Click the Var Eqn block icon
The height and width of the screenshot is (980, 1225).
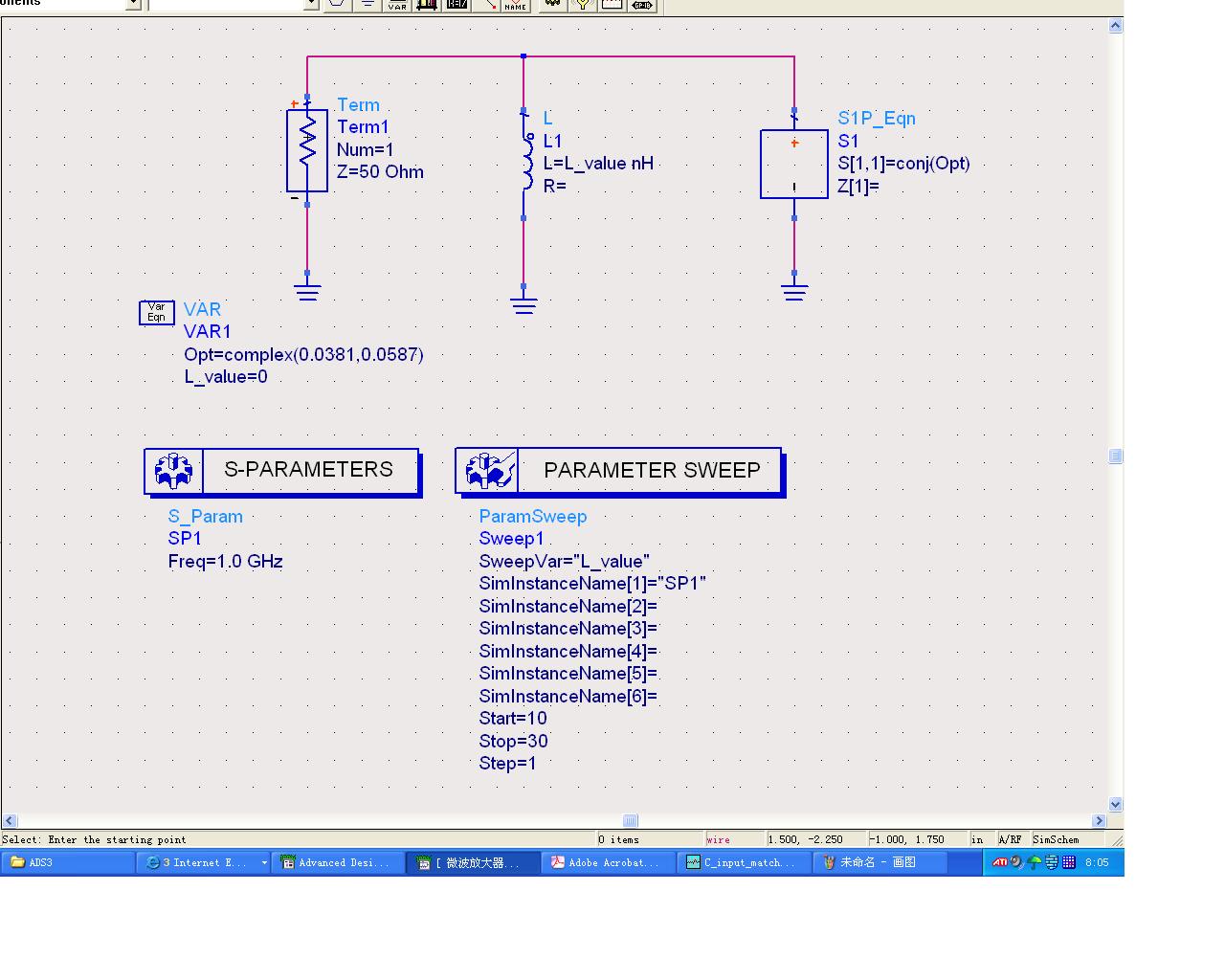coord(157,312)
